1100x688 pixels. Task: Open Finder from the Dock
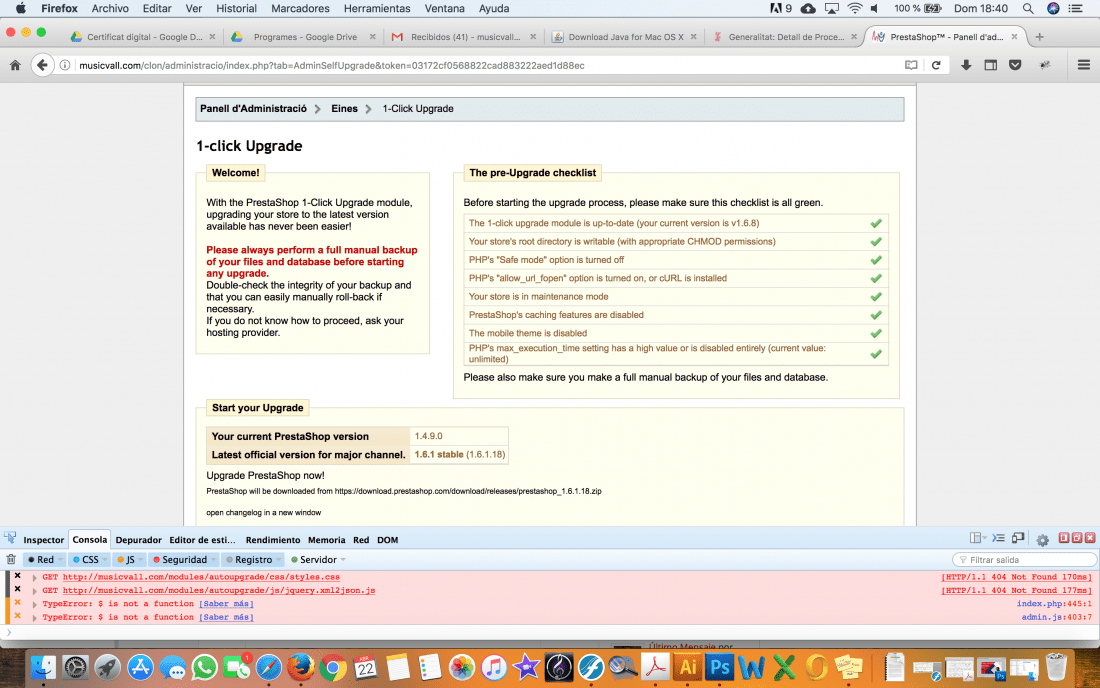[x=43, y=667]
